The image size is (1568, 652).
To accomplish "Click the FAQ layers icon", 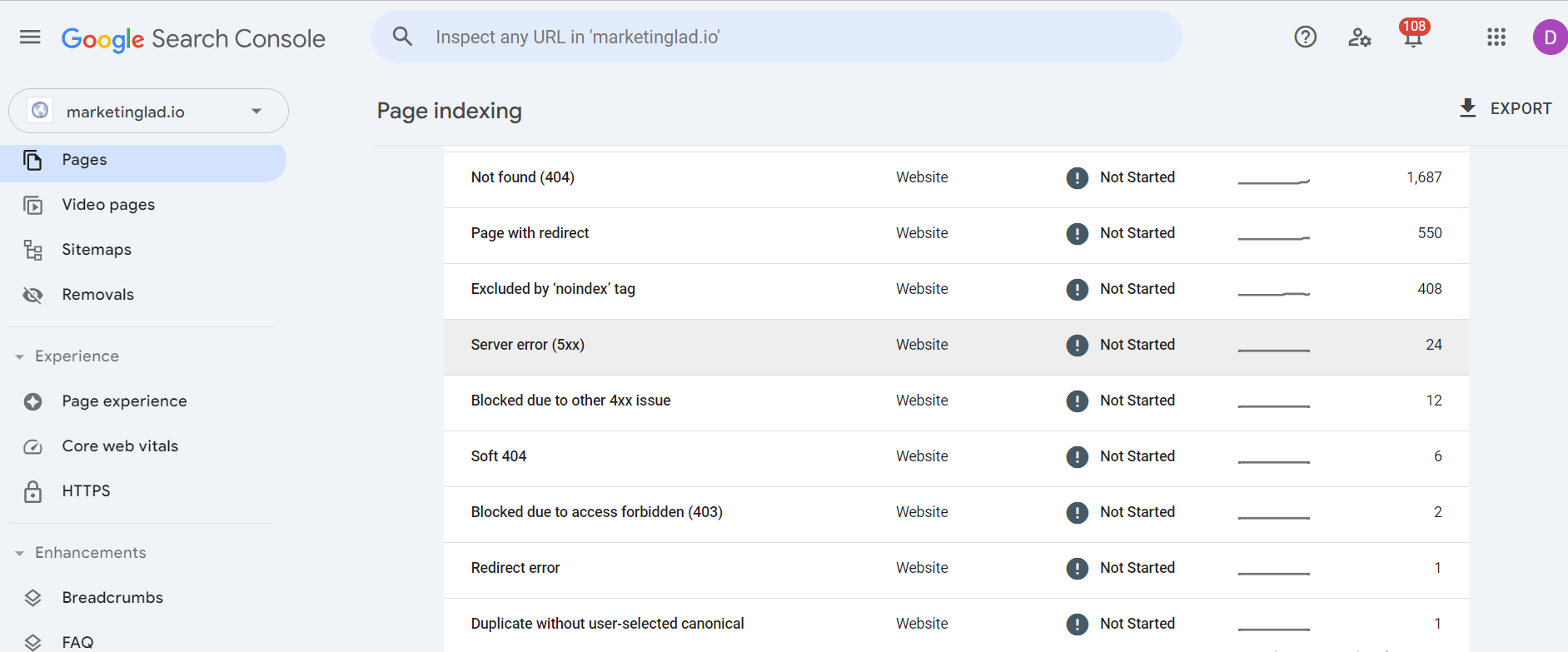I will point(32,643).
